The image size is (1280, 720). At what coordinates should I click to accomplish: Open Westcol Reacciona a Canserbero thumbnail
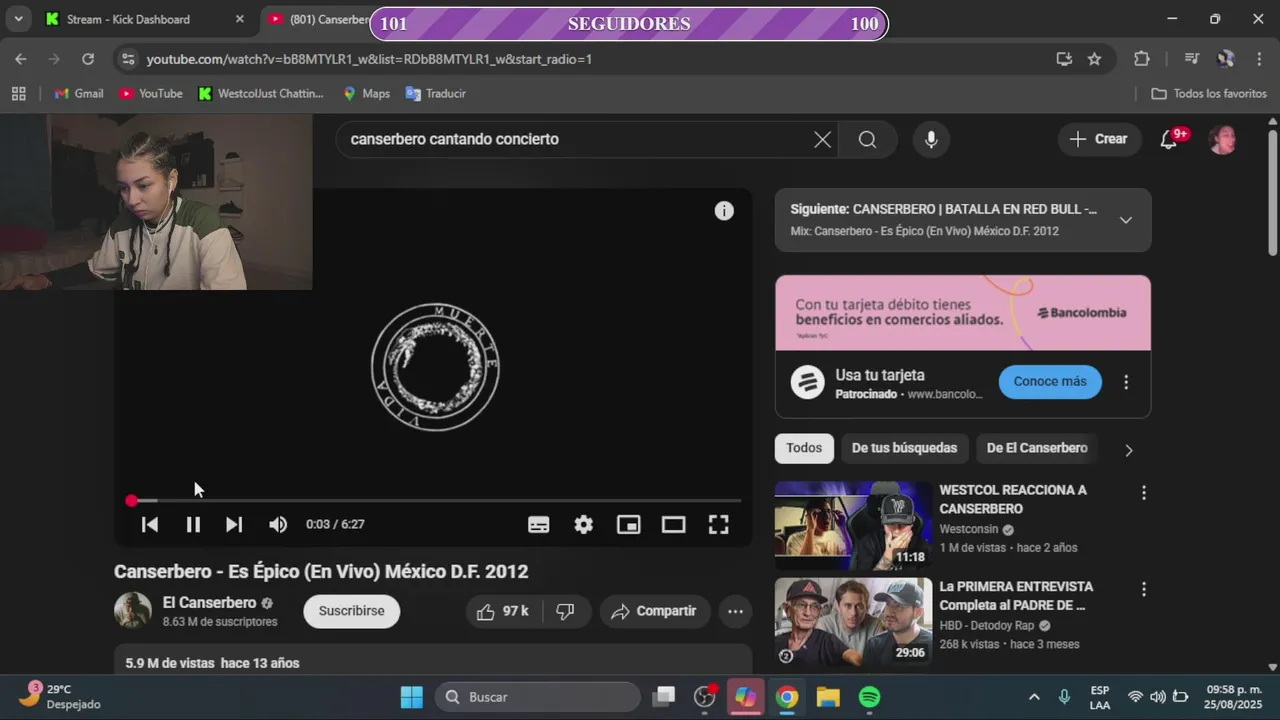point(854,526)
